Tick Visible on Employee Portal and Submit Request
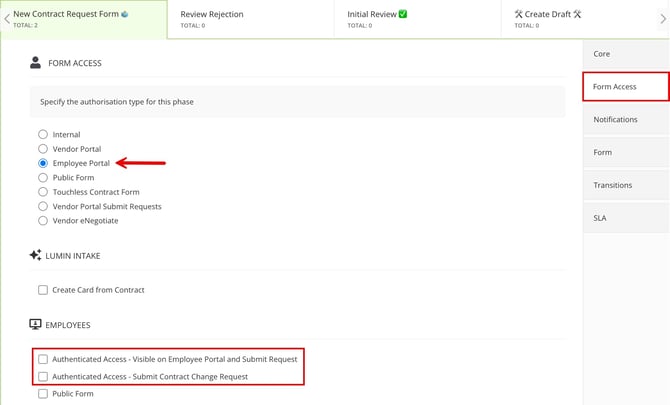670x405 pixels. point(43,359)
